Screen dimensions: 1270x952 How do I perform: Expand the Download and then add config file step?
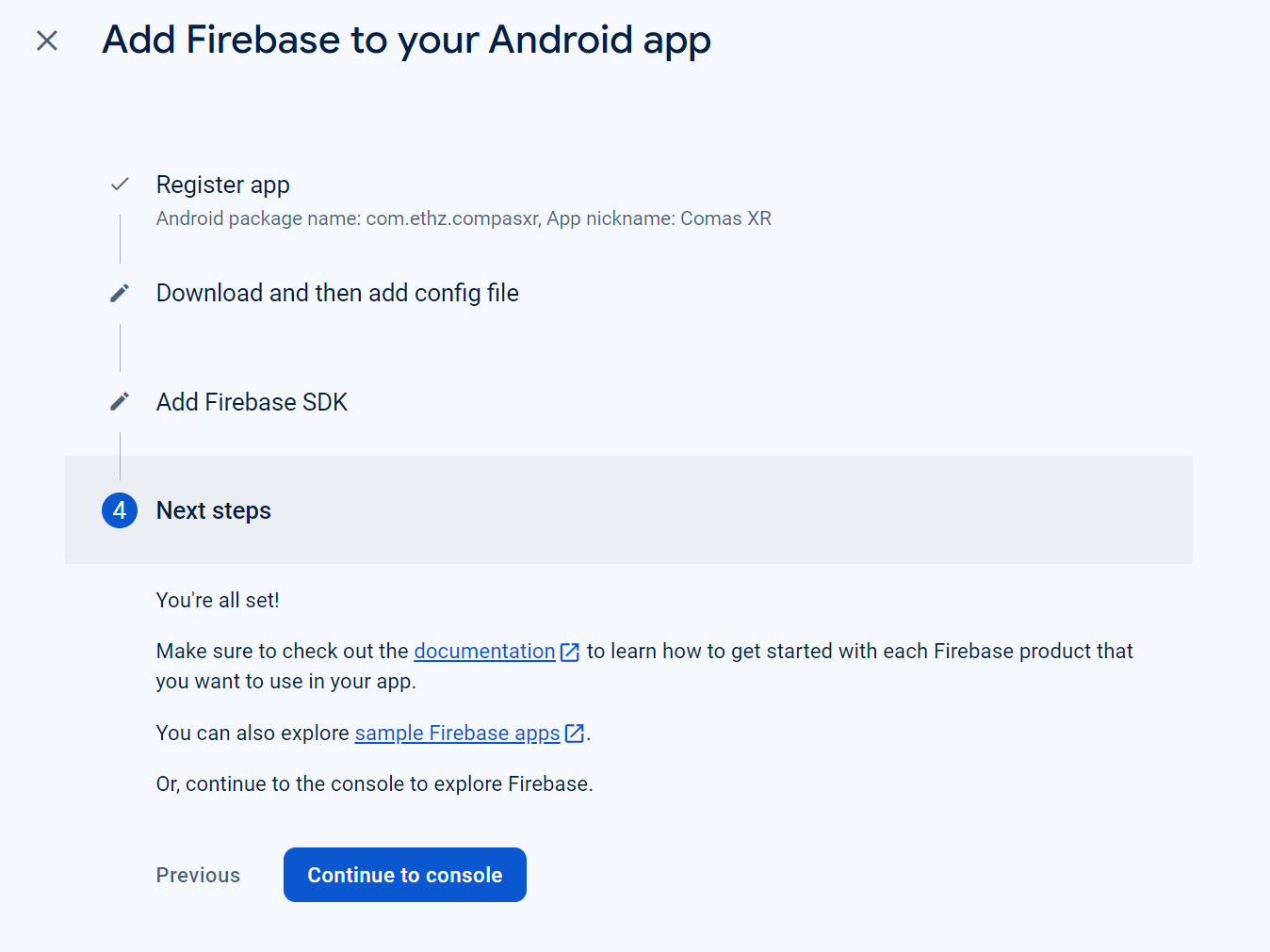coord(337,293)
